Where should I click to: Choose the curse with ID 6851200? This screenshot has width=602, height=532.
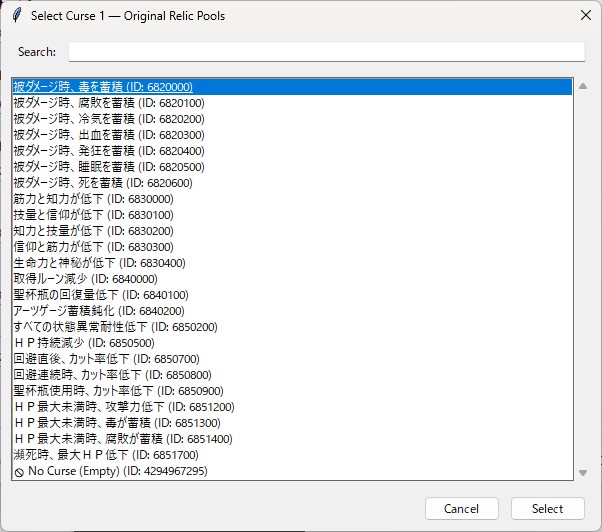click(292, 407)
